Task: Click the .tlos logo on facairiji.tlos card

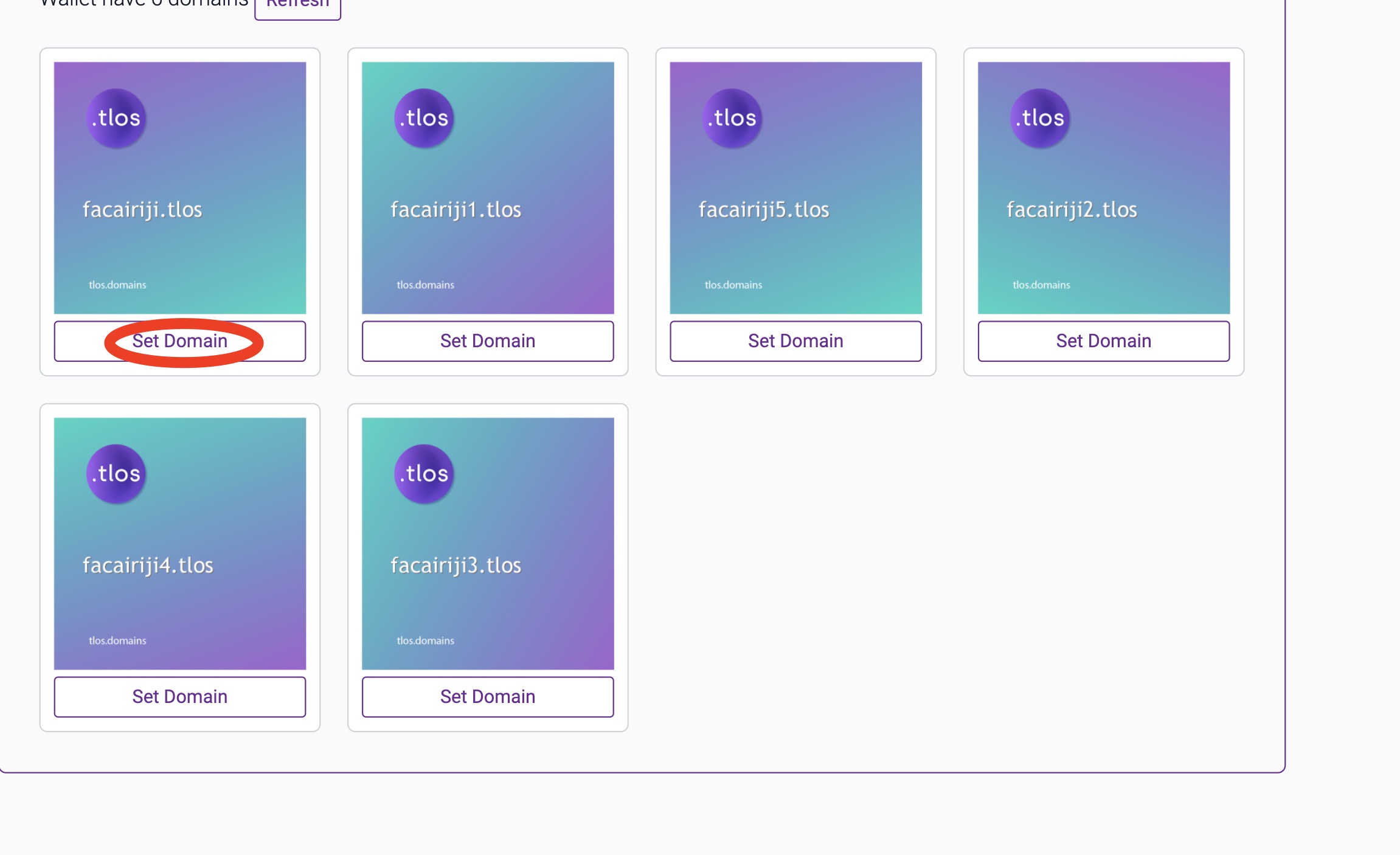Action: point(116,118)
